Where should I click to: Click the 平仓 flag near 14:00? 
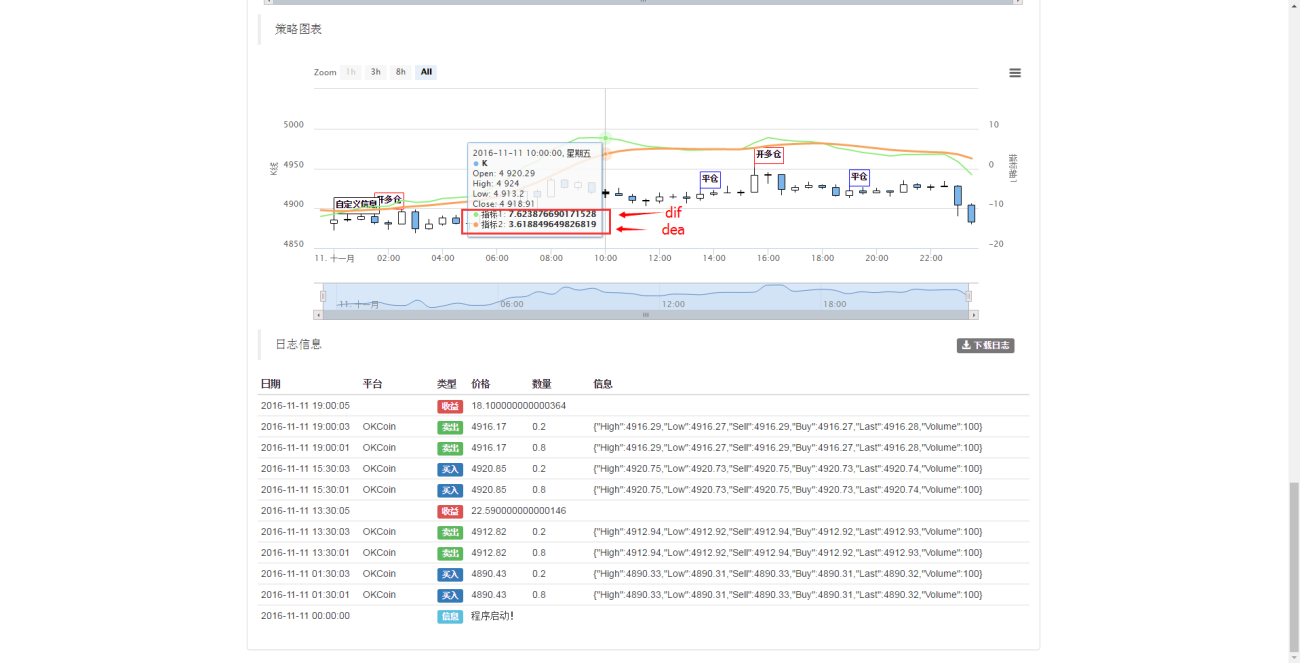[x=710, y=179]
